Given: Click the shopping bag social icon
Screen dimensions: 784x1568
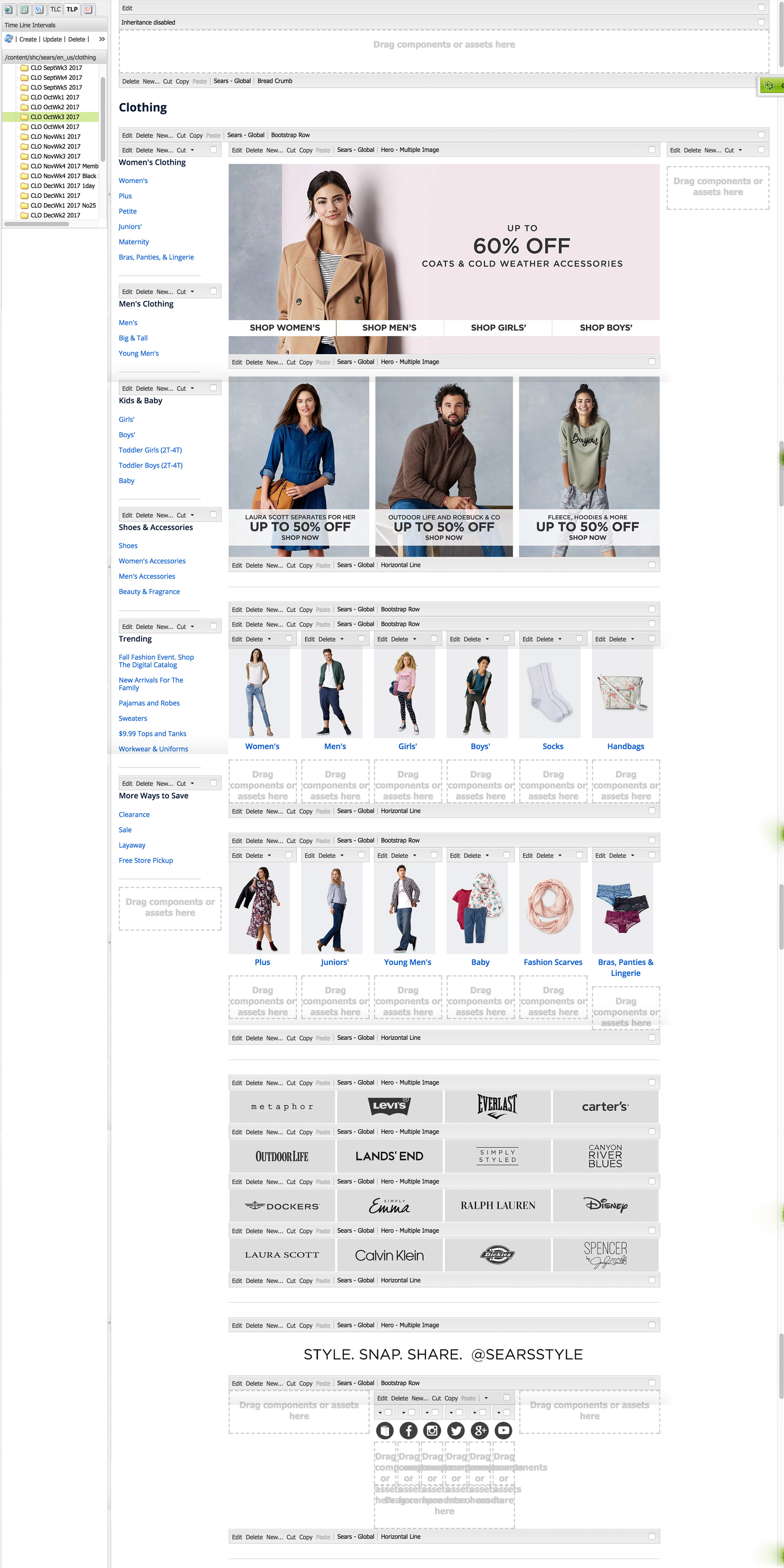Looking at the screenshot, I should (x=385, y=1430).
